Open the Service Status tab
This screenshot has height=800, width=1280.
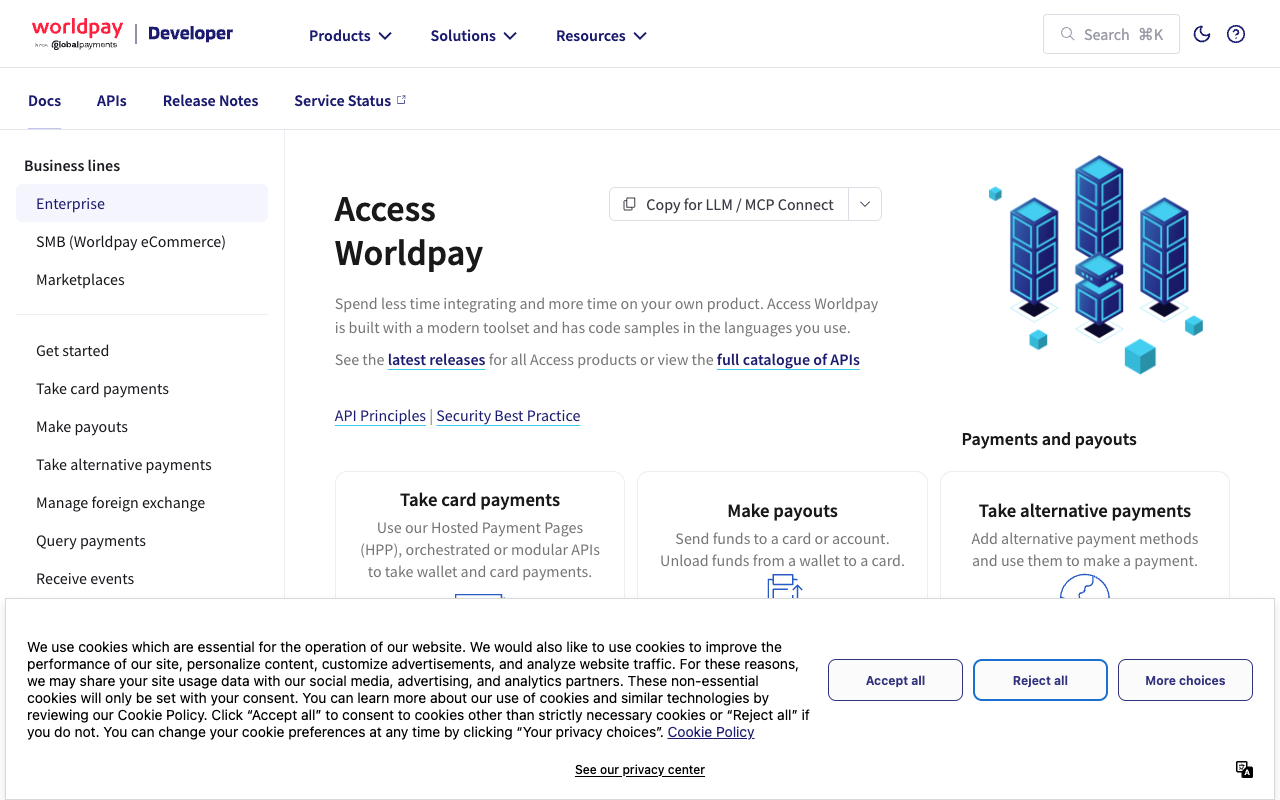(350, 100)
